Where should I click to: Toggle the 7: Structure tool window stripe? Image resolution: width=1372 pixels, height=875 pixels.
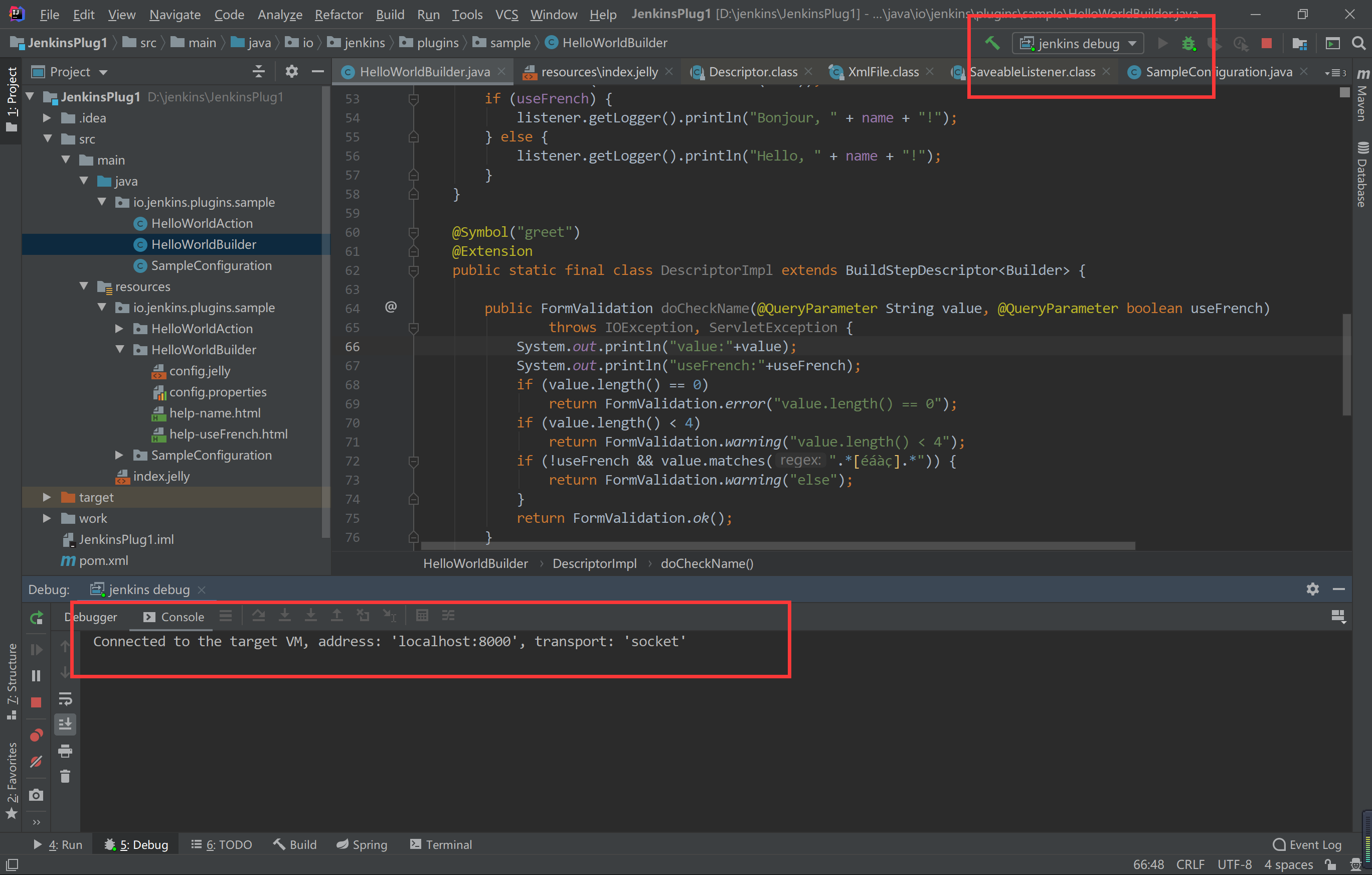click(x=11, y=681)
